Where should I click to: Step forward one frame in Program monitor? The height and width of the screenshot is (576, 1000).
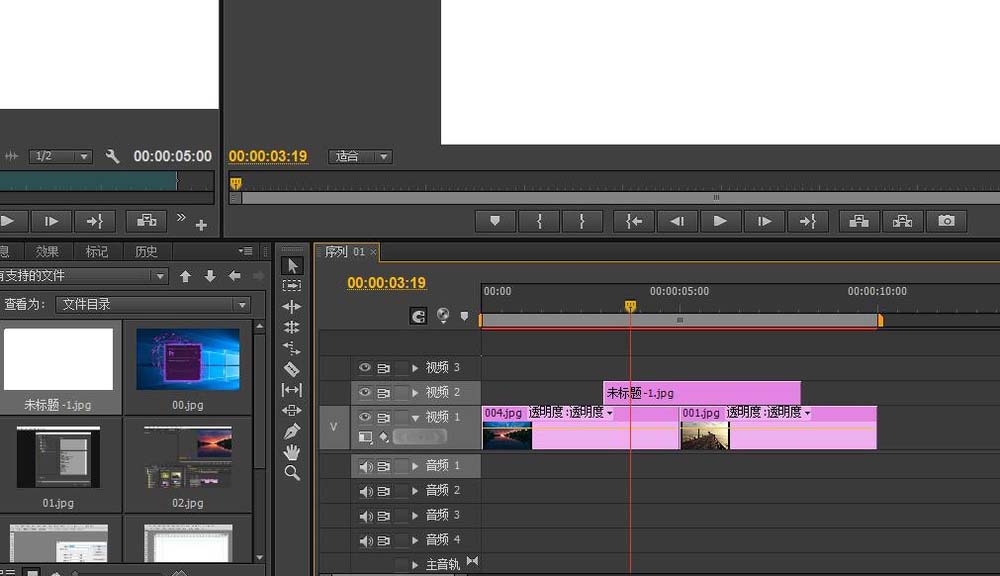coord(764,221)
